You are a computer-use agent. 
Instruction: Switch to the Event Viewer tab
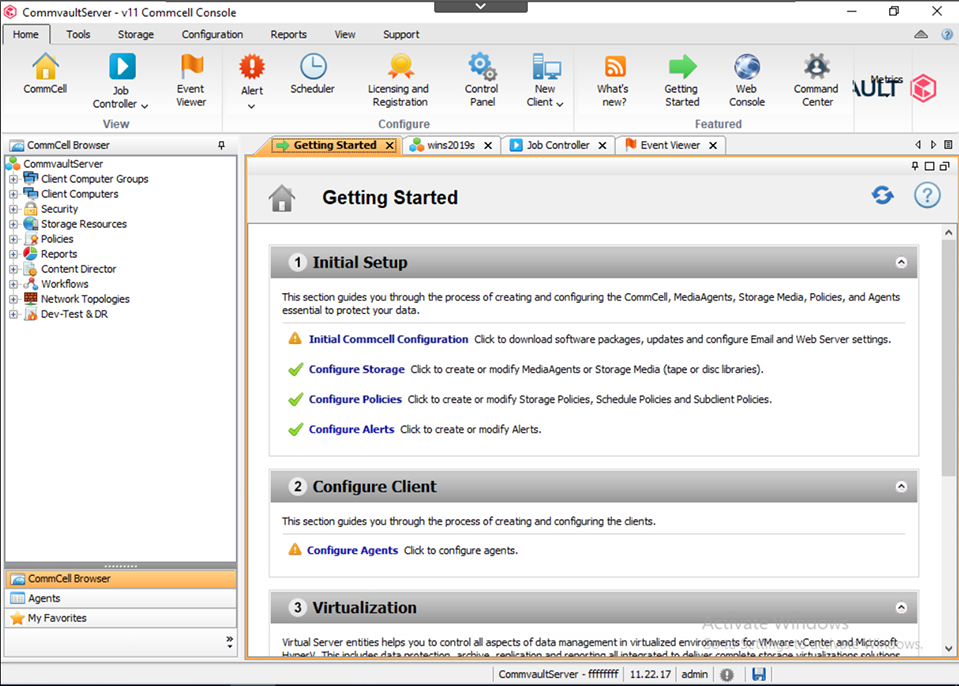pos(670,146)
